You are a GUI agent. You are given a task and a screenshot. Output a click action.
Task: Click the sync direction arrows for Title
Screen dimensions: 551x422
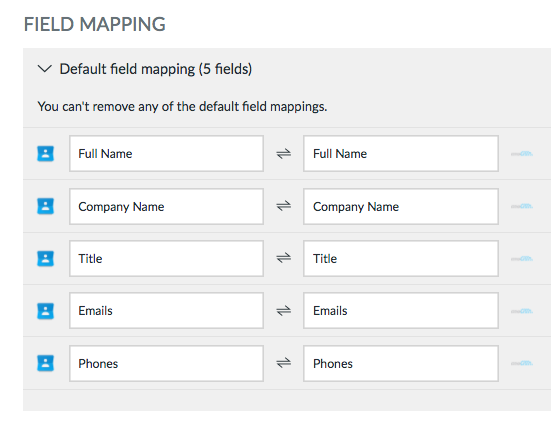point(284,258)
